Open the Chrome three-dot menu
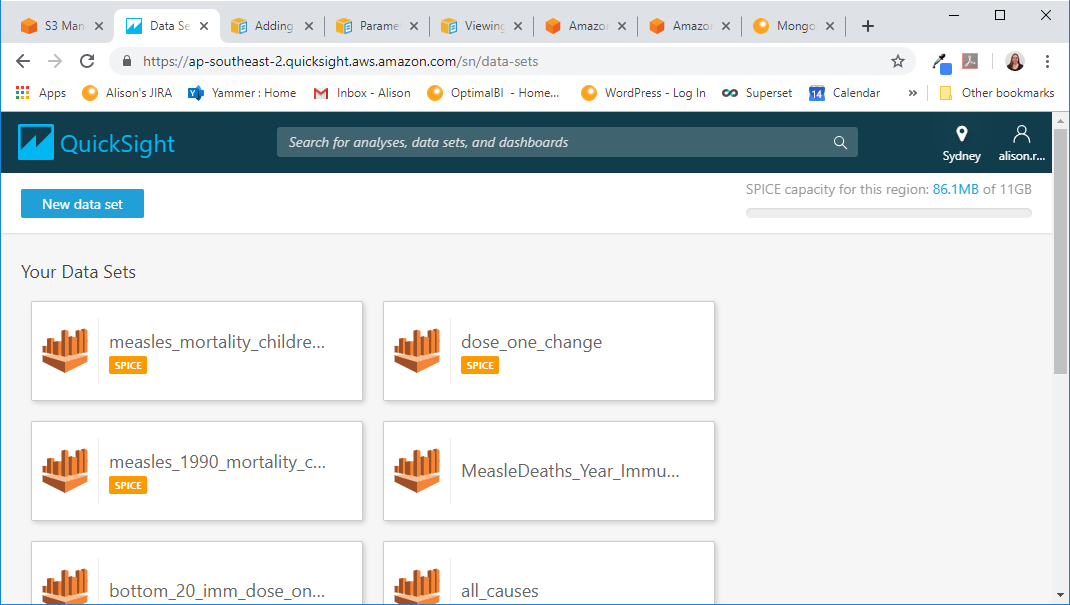The width and height of the screenshot is (1070, 605). pos(1047,61)
